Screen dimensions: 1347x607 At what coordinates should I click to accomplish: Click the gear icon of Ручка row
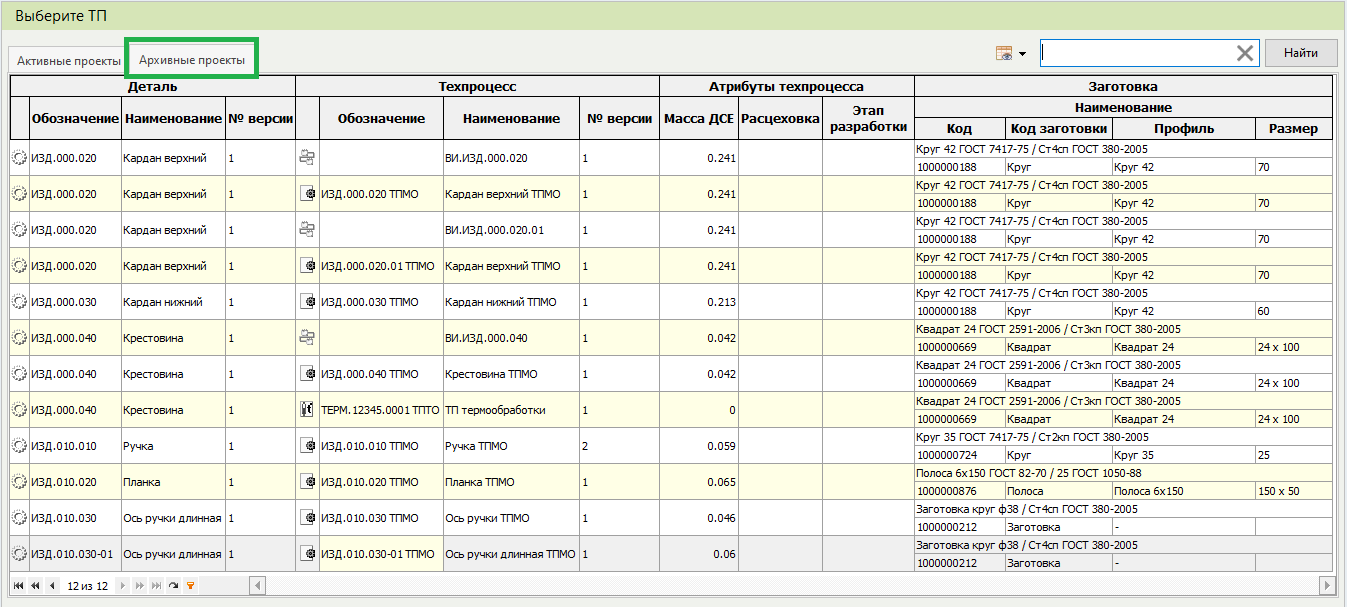[19, 446]
